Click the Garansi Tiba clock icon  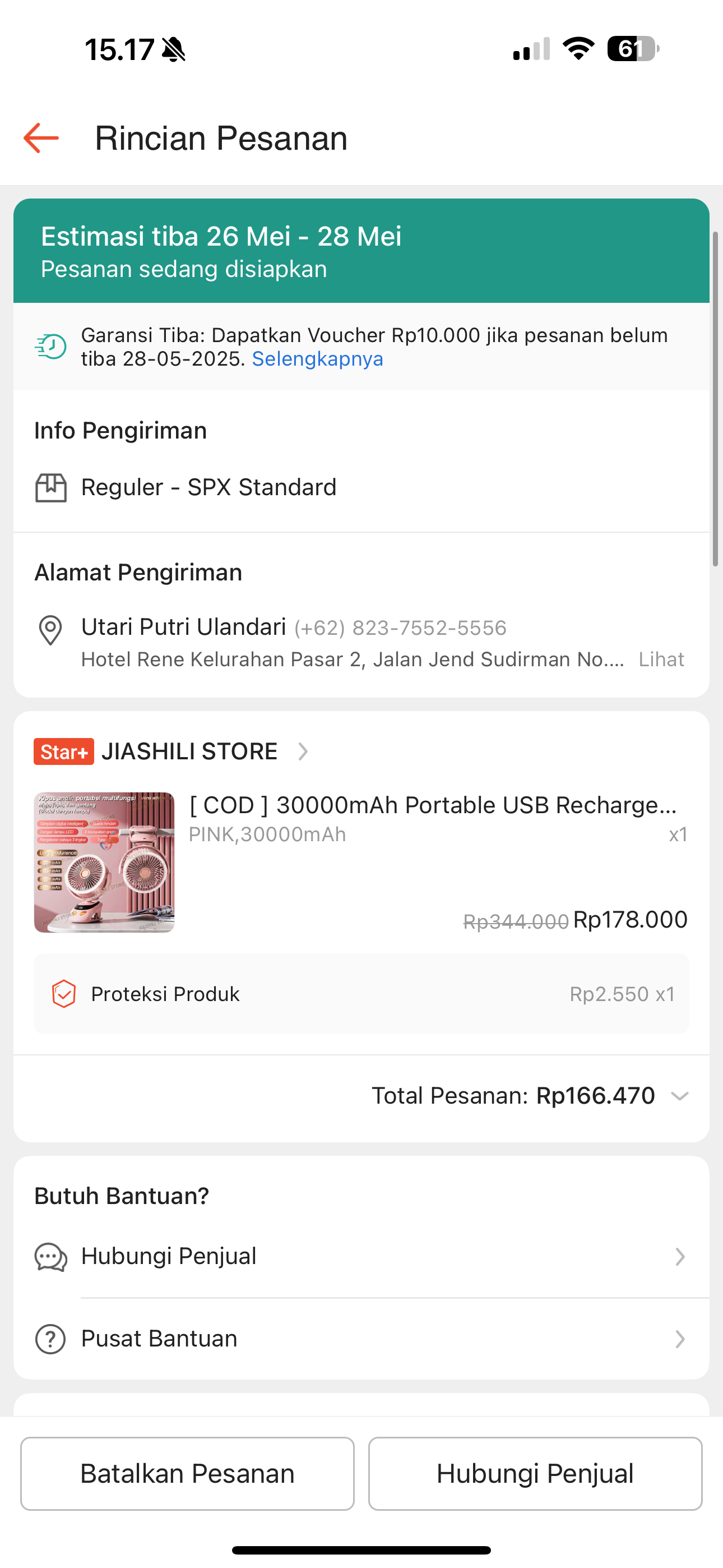point(50,347)
